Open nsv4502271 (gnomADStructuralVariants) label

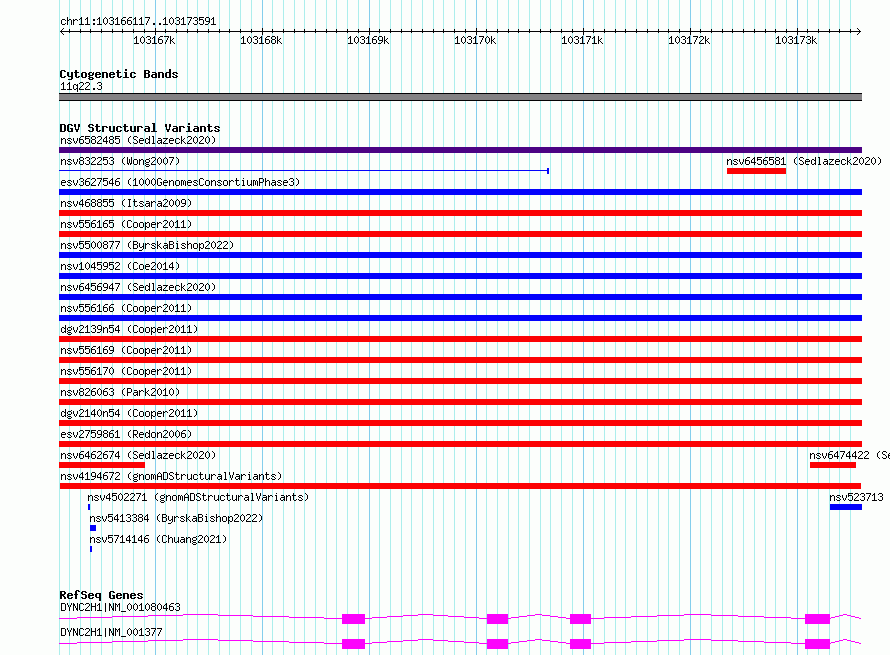(x=198, y=497)
